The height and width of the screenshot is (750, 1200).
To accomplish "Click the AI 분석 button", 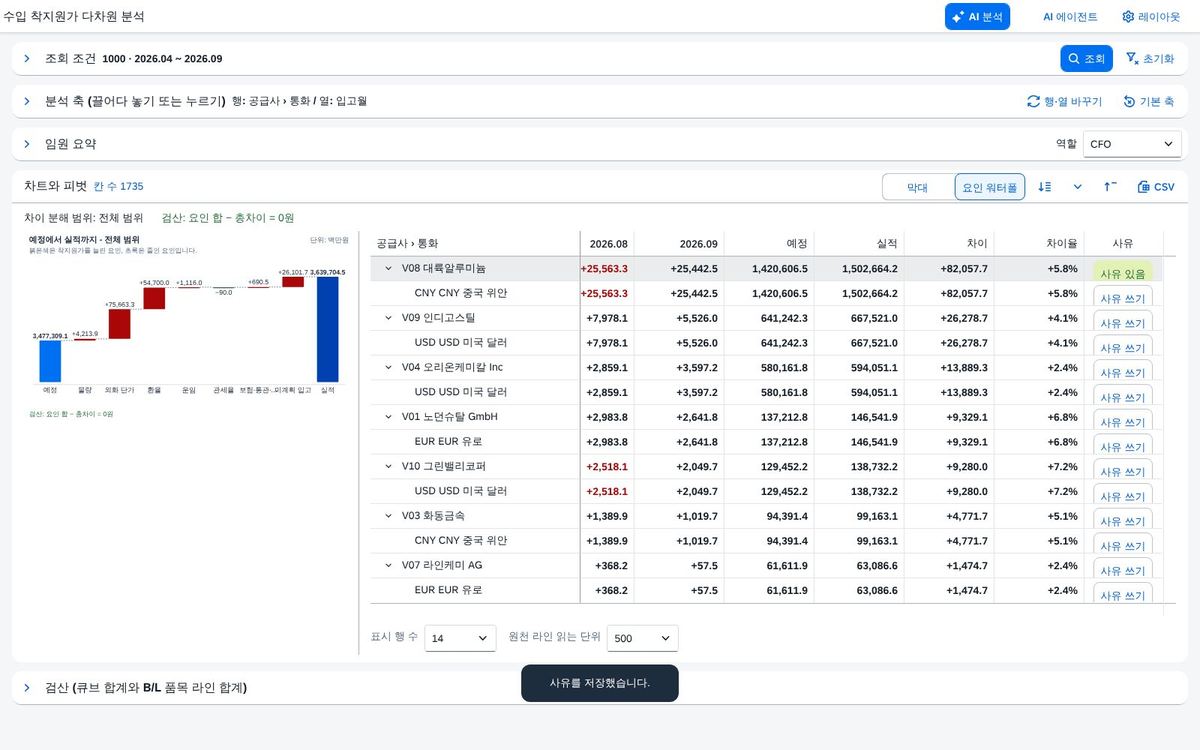I will (977, 16).
